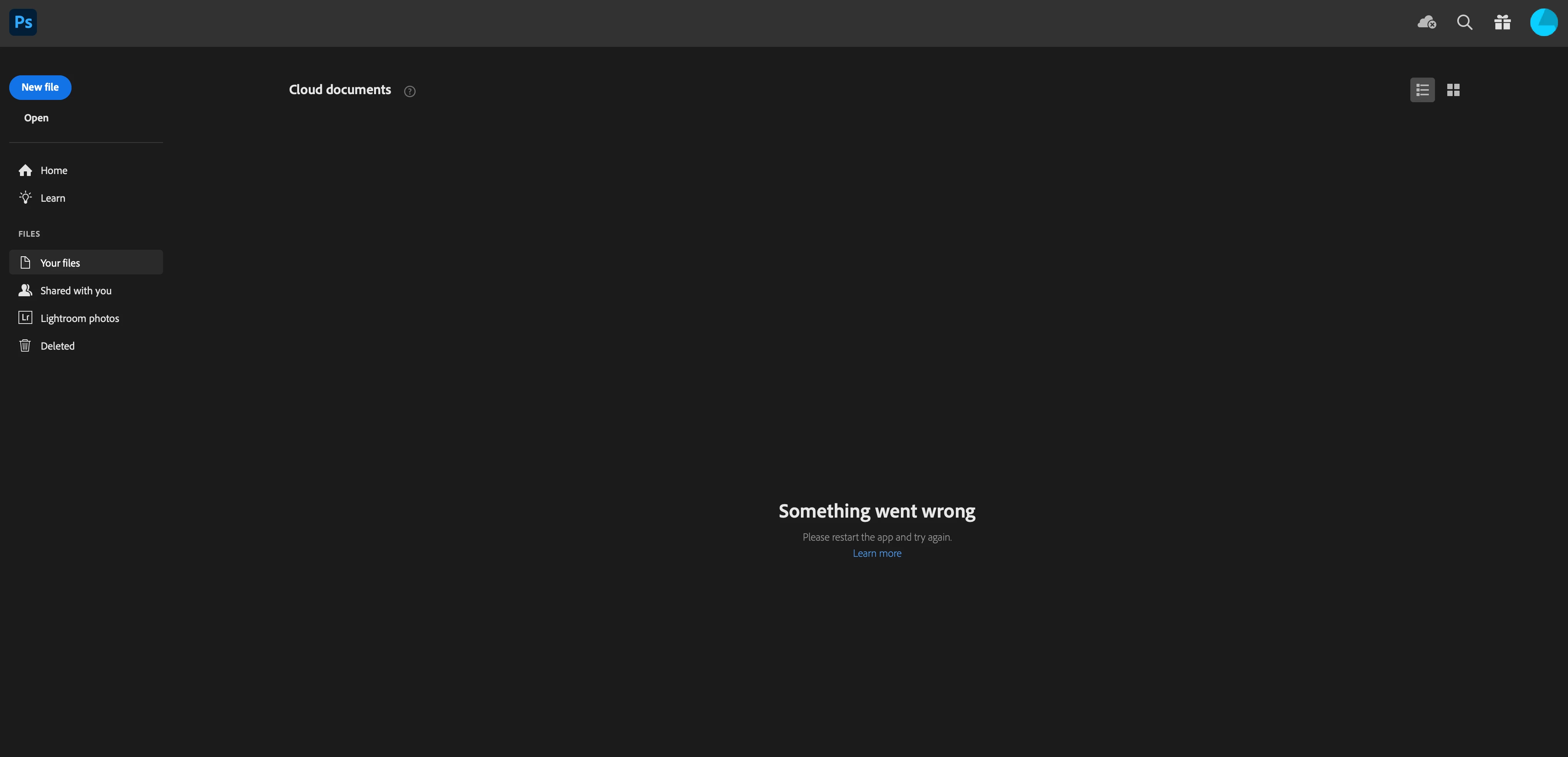Click the Cloud documents heading
1568x757 pixels.
pos(340,90)
